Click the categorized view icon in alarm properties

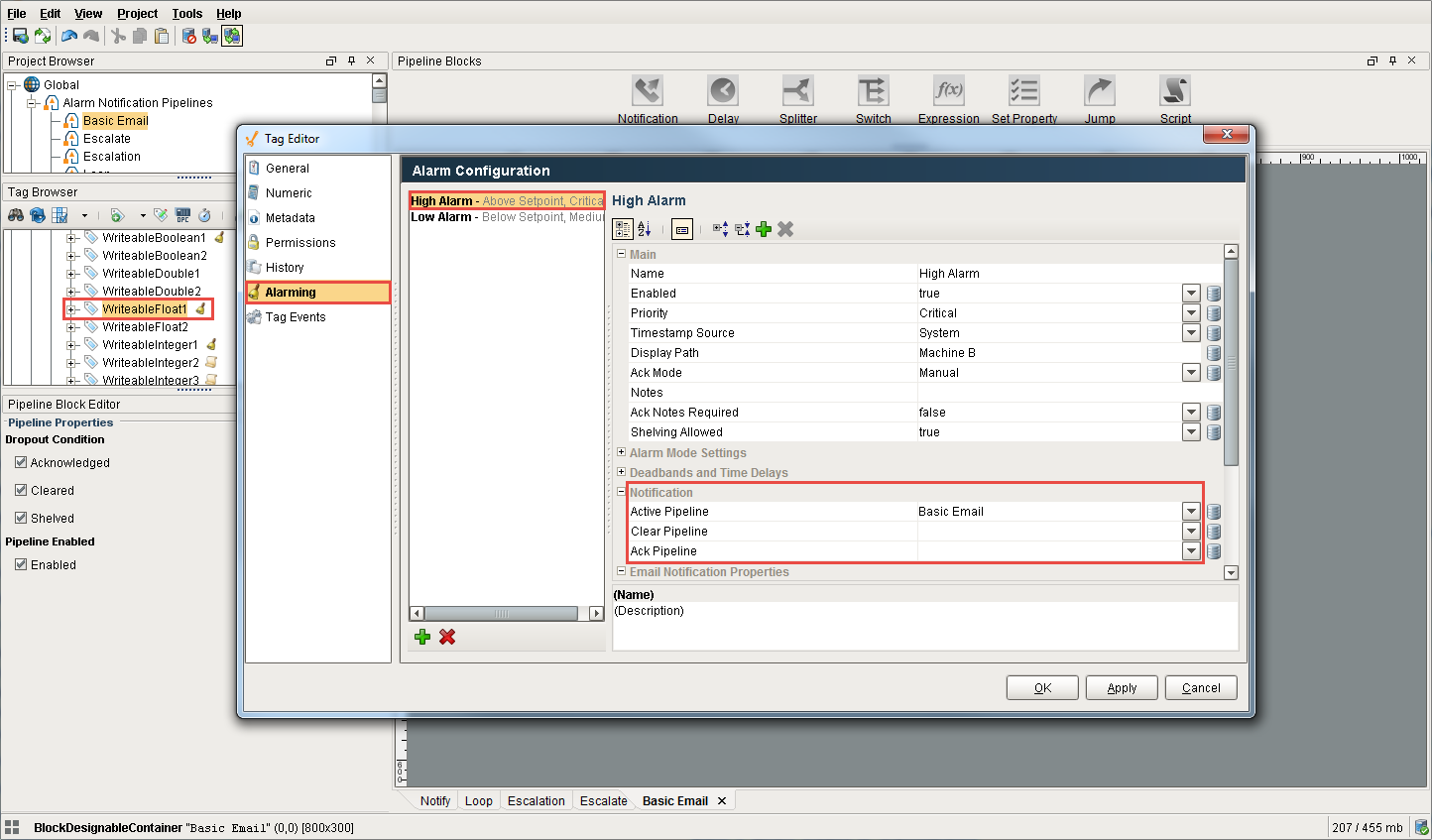click(x=623, y=229)
